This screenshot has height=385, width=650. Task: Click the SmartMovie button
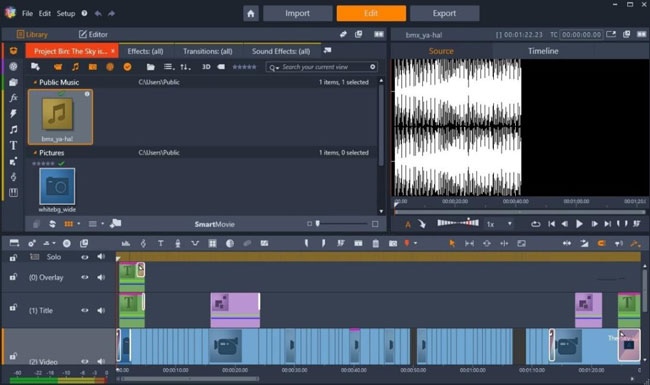point(215,224)
